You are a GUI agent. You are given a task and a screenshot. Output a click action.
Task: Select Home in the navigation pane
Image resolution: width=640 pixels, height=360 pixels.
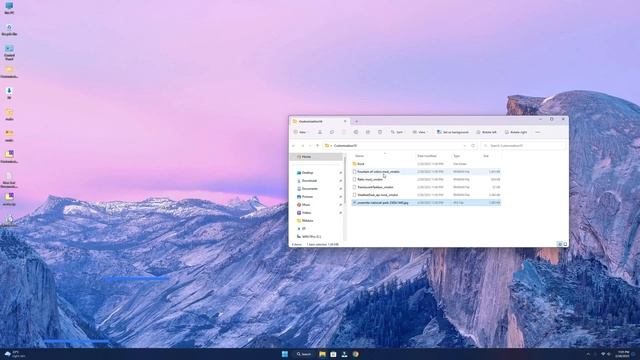316,157
